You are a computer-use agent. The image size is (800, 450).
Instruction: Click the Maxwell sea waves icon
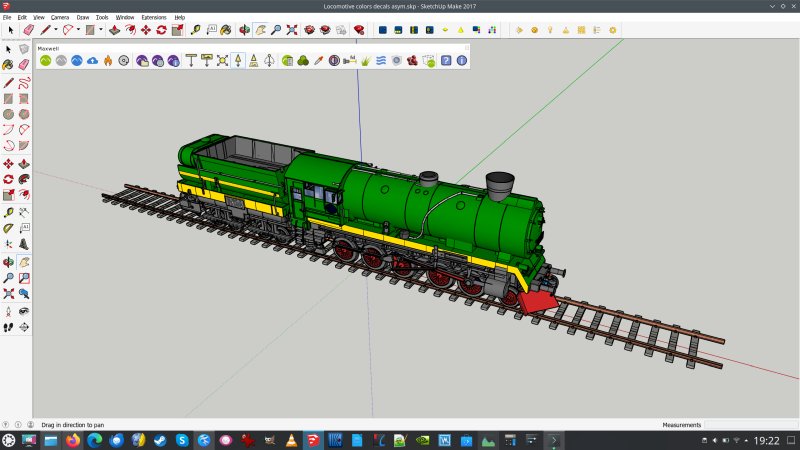pos(381,61)
